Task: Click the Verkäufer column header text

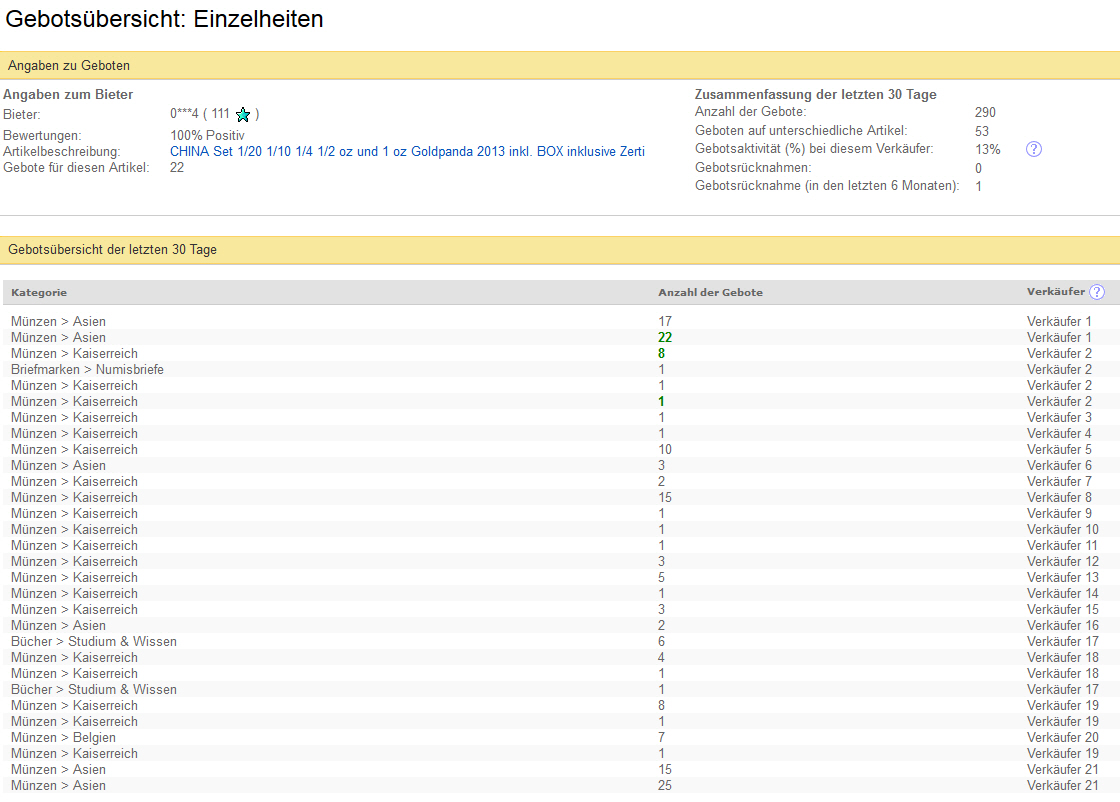Action: pos(1055,292)
